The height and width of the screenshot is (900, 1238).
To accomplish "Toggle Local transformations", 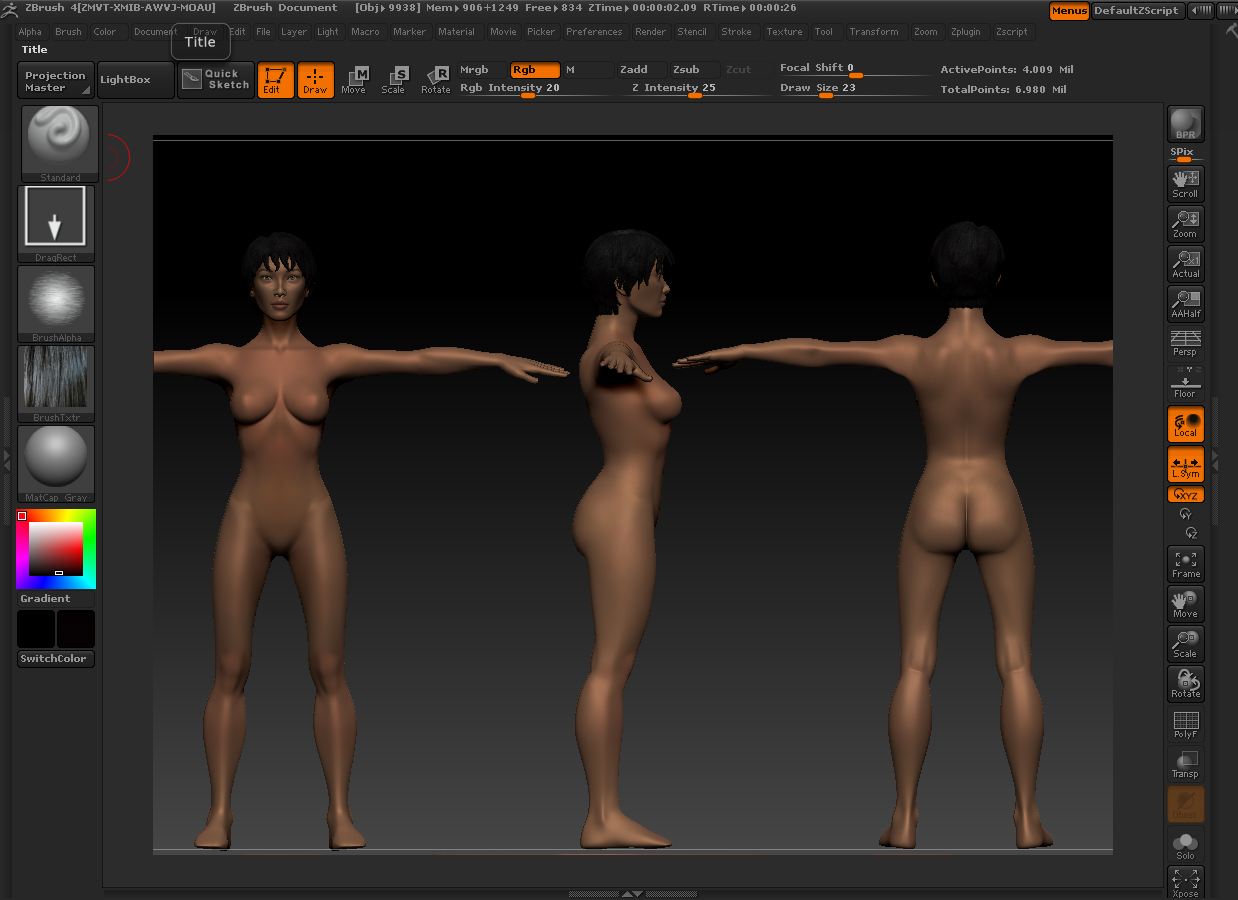I will [x=1185, y=424].
